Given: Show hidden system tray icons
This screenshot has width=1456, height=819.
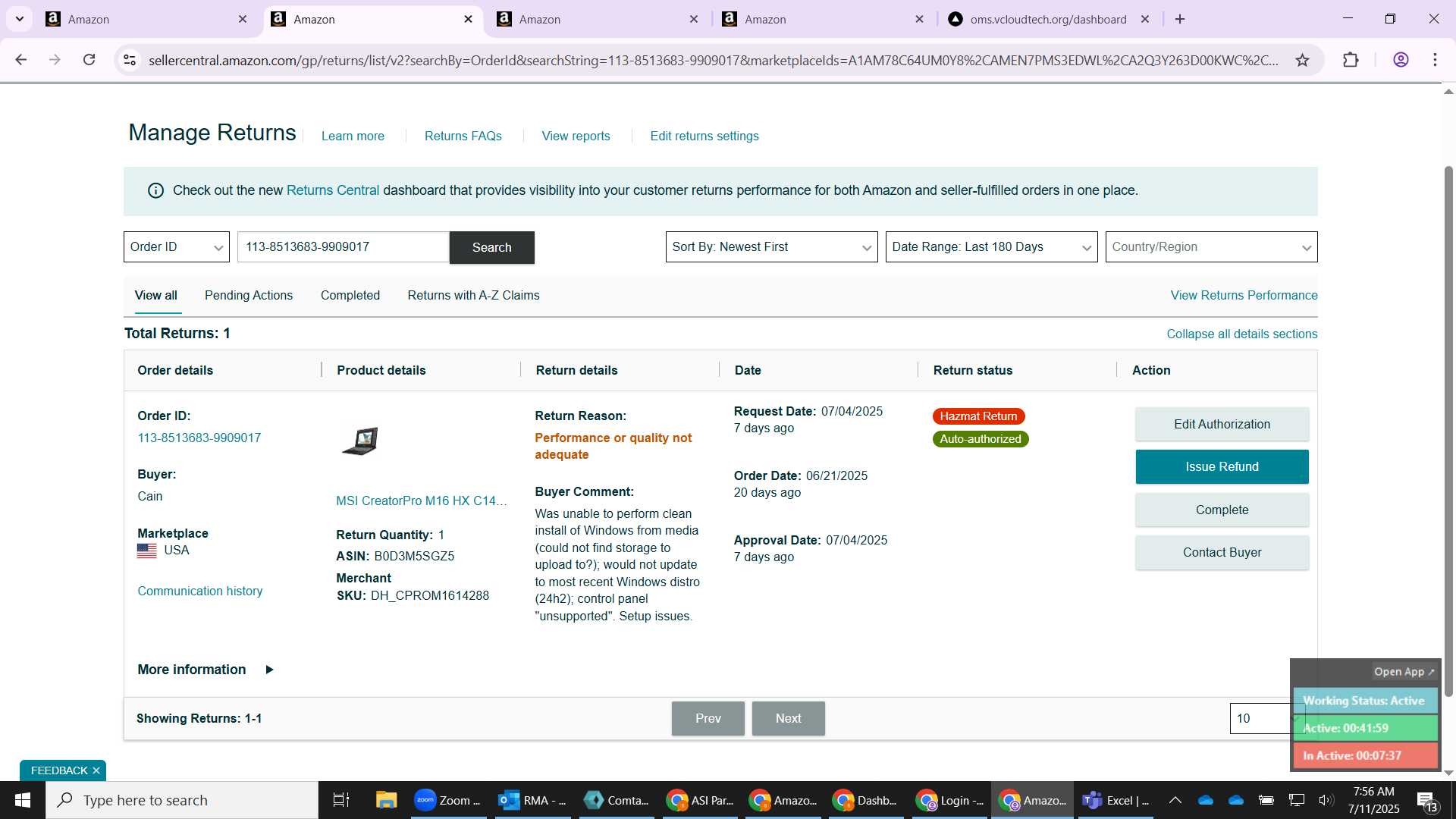Looking at the screenshot, I should [1175, 800].
